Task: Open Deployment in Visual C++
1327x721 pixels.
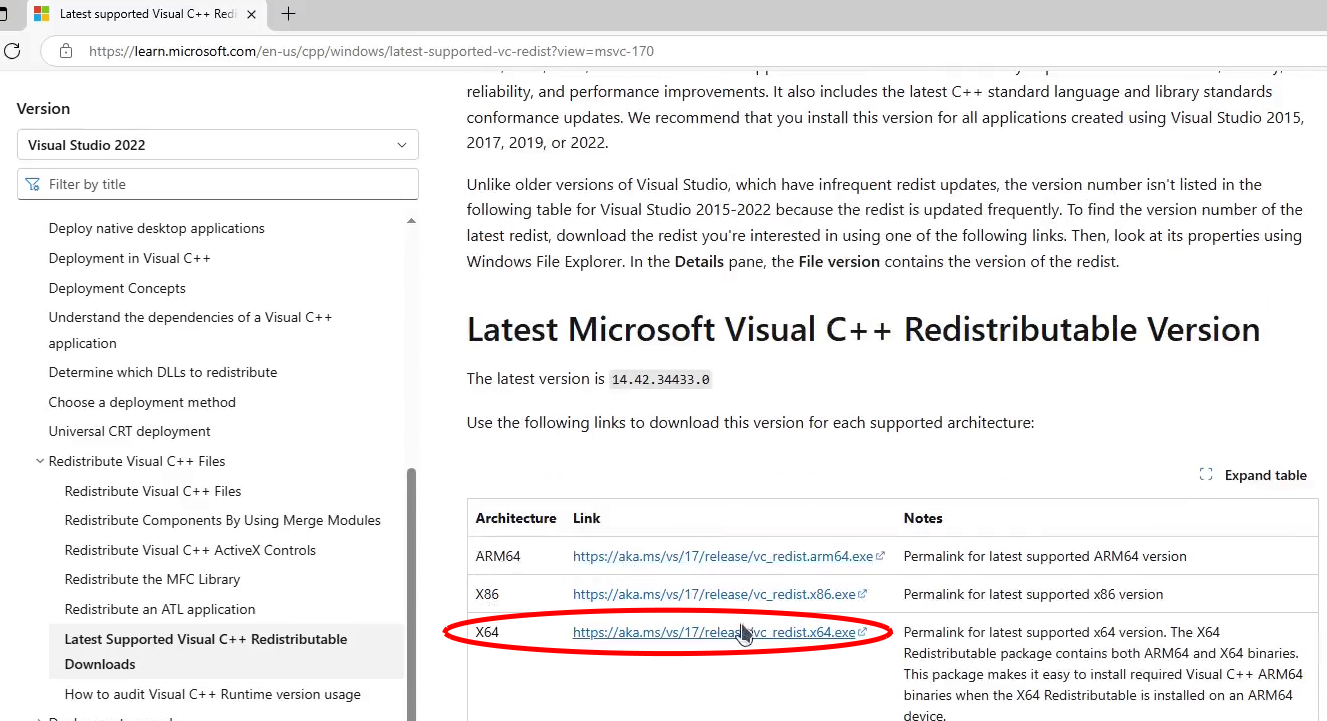Action: [130, 258]
